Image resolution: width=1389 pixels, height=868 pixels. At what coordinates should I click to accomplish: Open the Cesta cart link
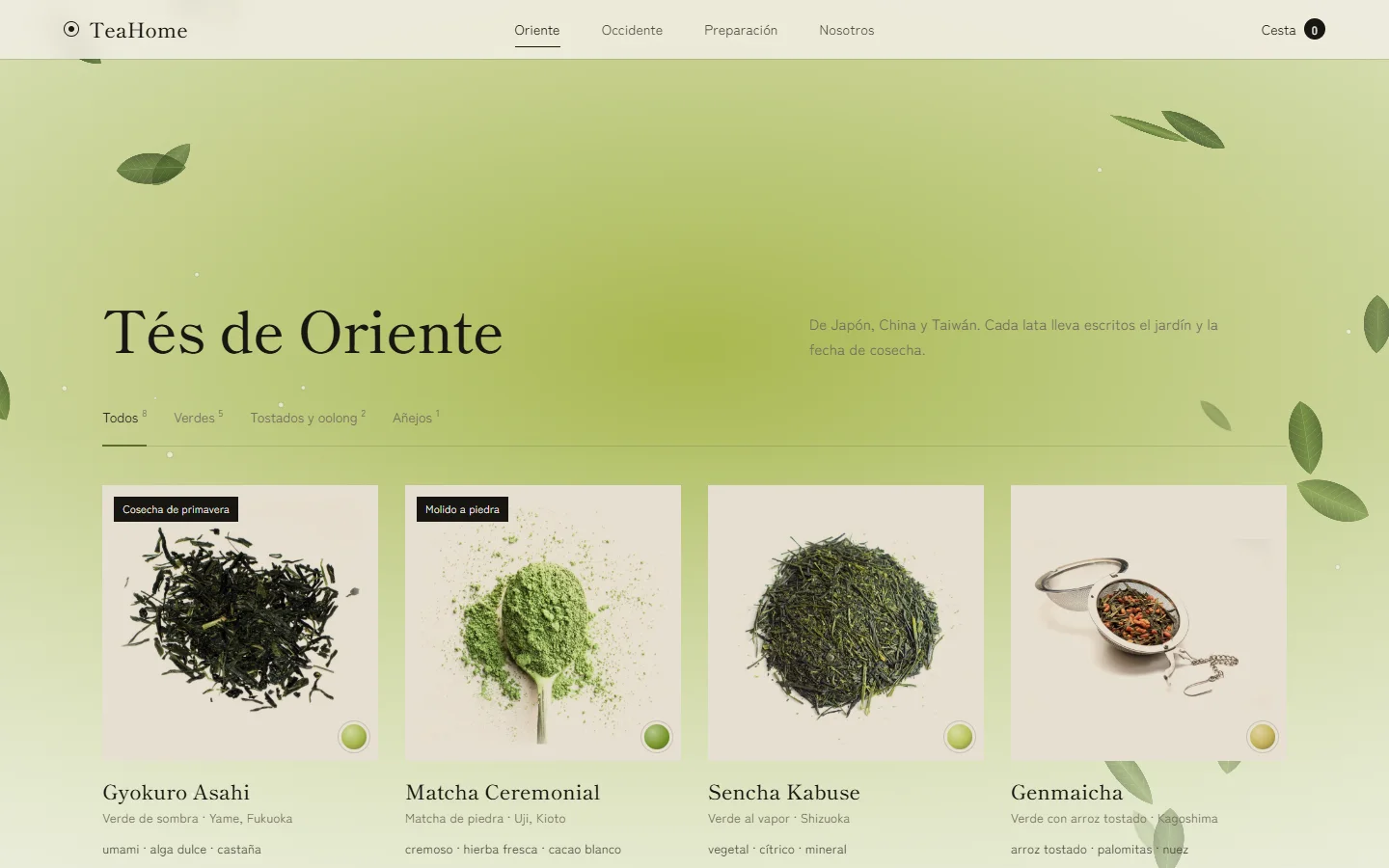pyautogui.click(x=1293, y=30)
